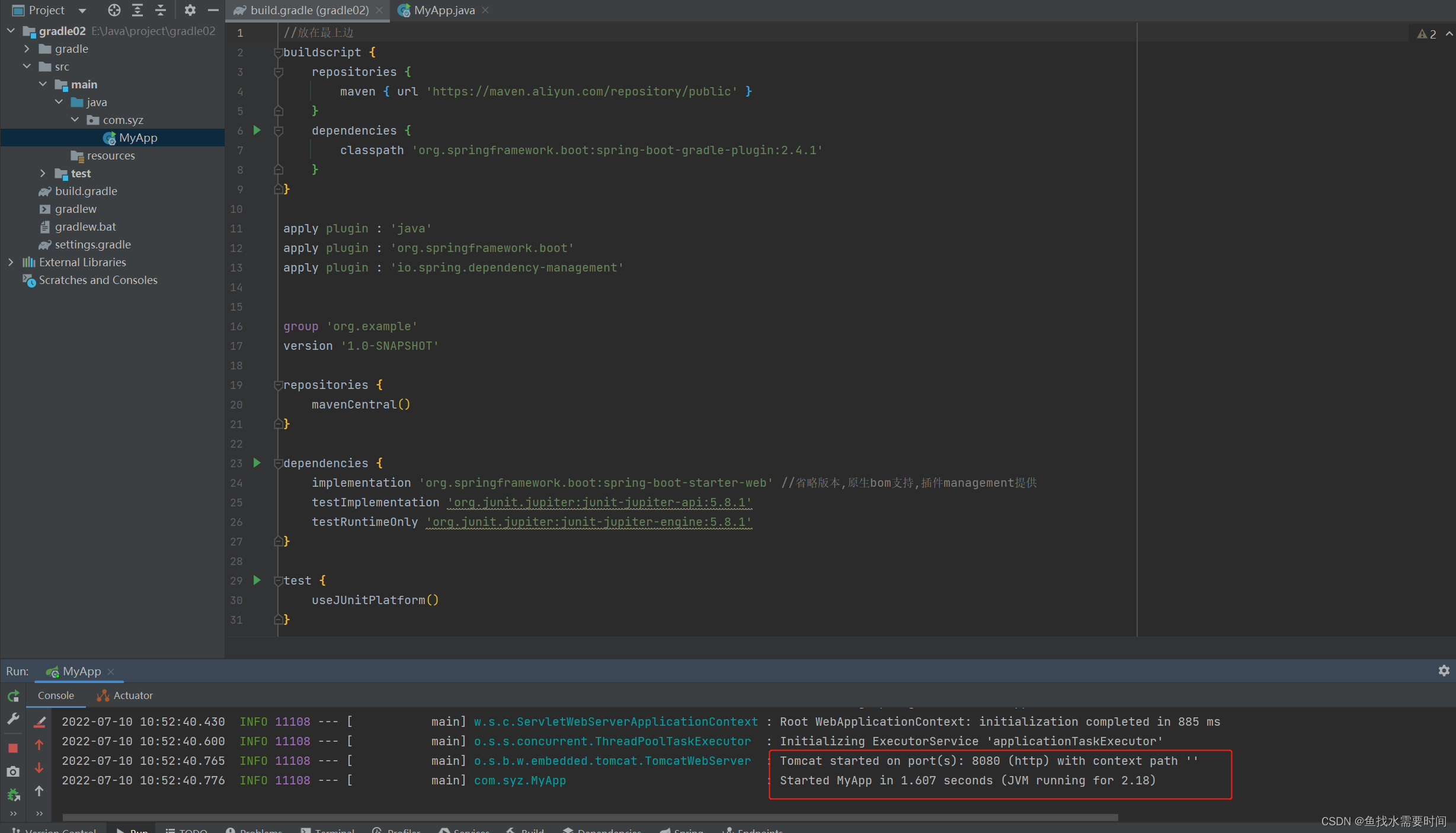Open the Project view dropdown
The width and height of the screenshot is (1456, 833).
point(82,10)
